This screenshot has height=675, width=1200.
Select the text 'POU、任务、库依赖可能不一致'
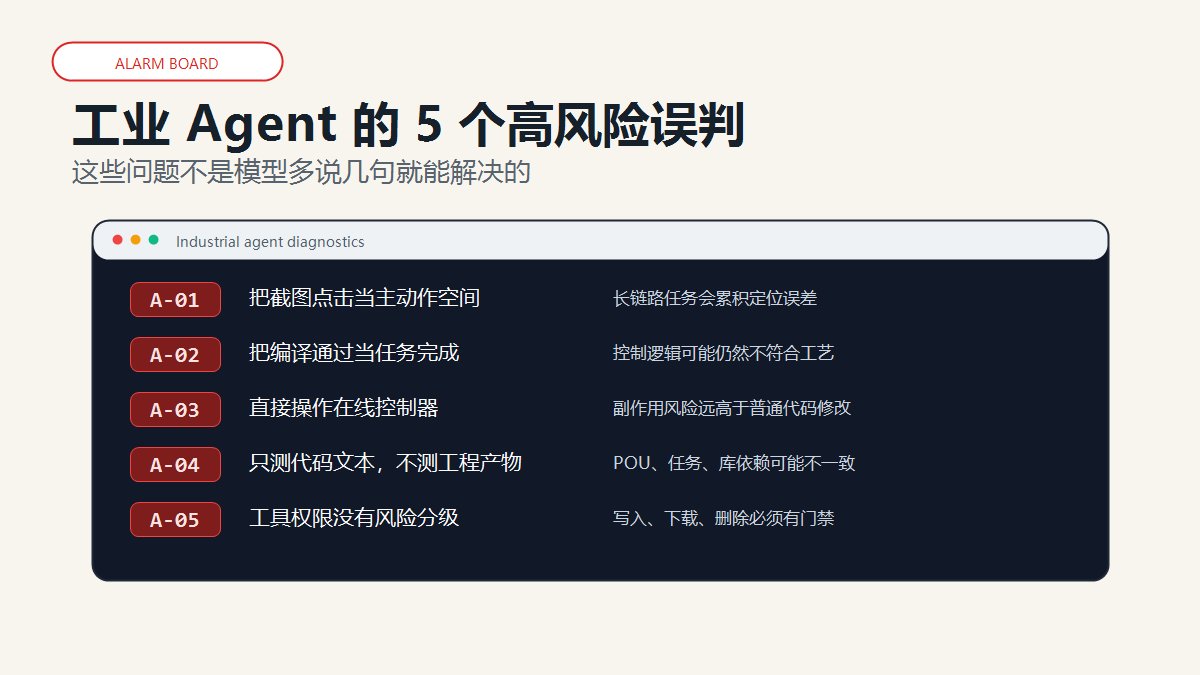coord(734,463)
